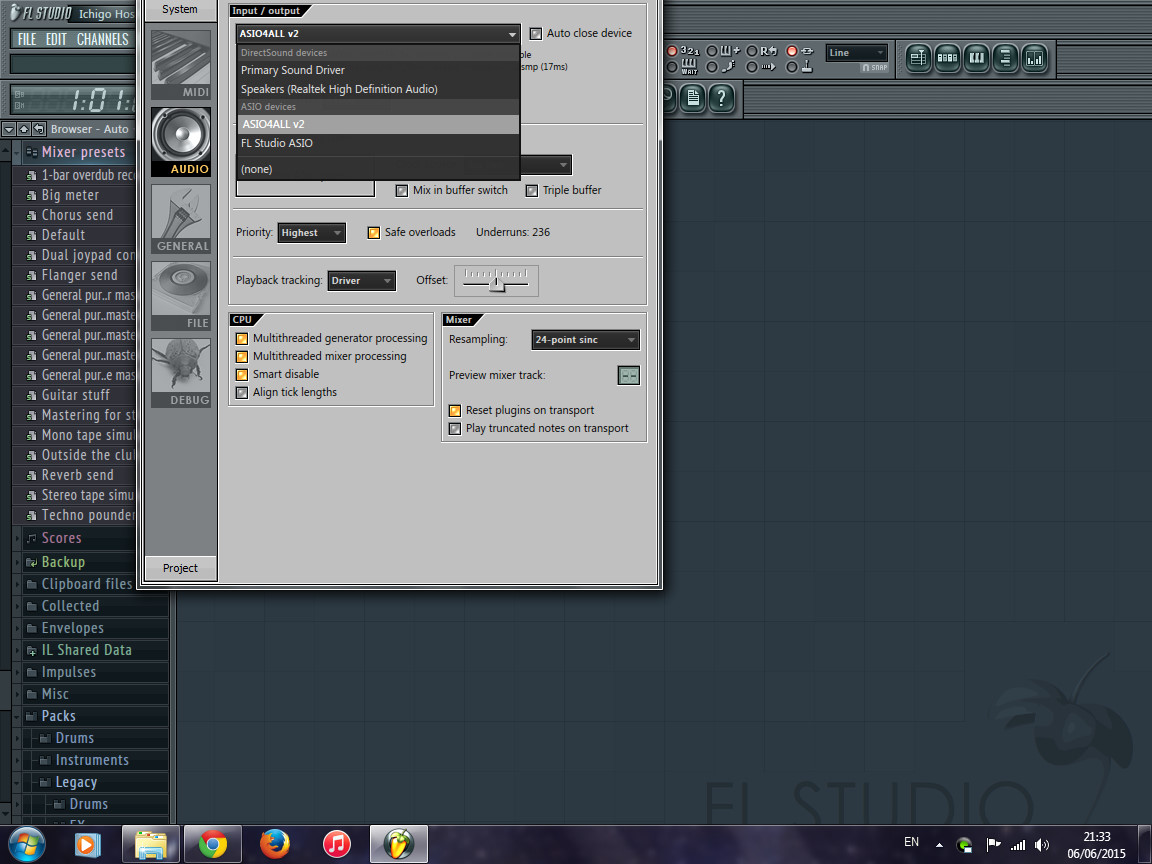Open the Line snap dropdown
Image resolution: width=1152 pixels, height=864 pixels.
click(x=857, y=53)
